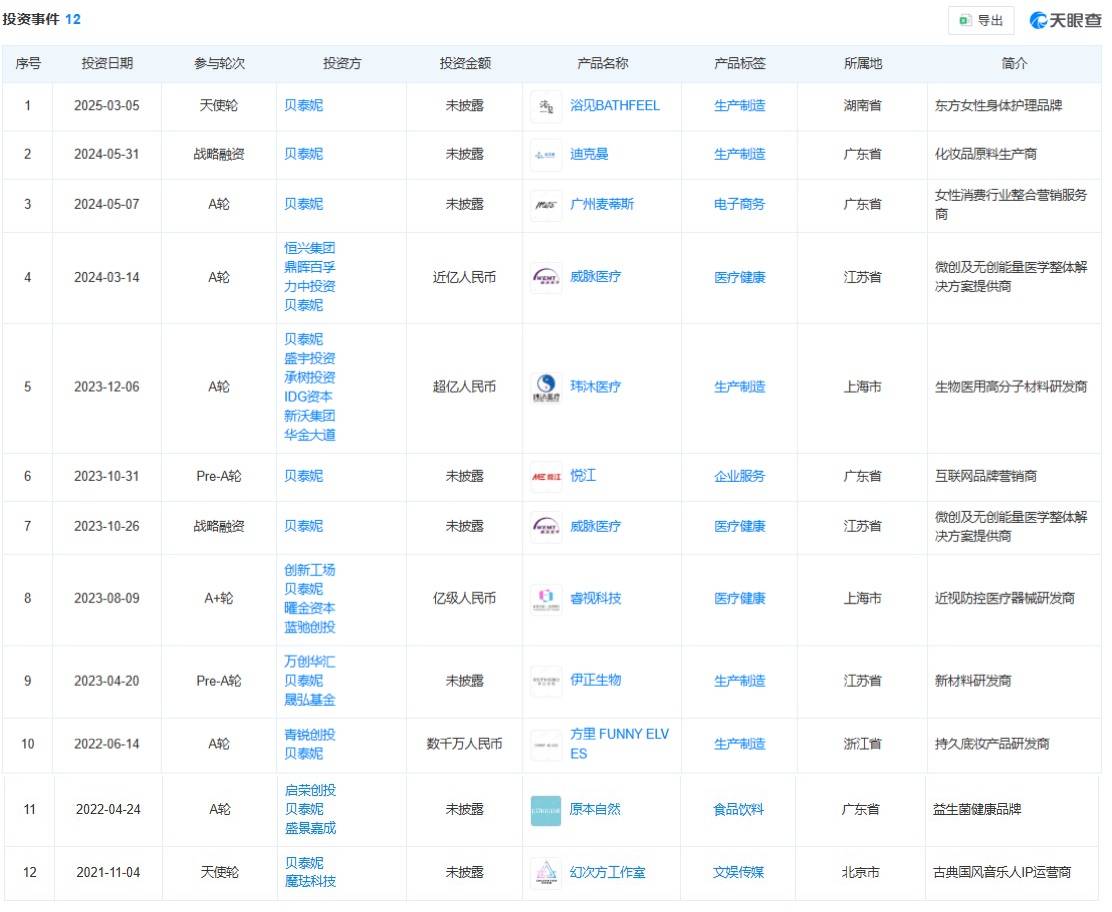Open the 浴见BATHFEEL product logo

coord(546,106)
